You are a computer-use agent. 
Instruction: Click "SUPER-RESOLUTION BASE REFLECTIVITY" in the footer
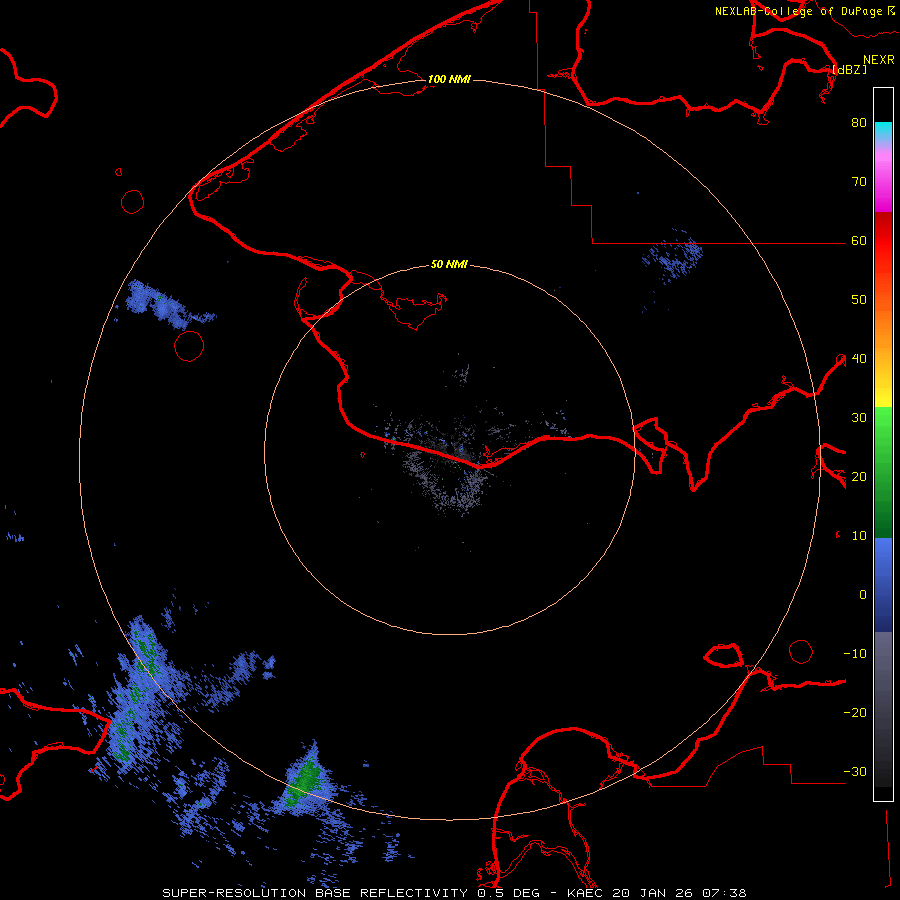[x=315, y=893]
